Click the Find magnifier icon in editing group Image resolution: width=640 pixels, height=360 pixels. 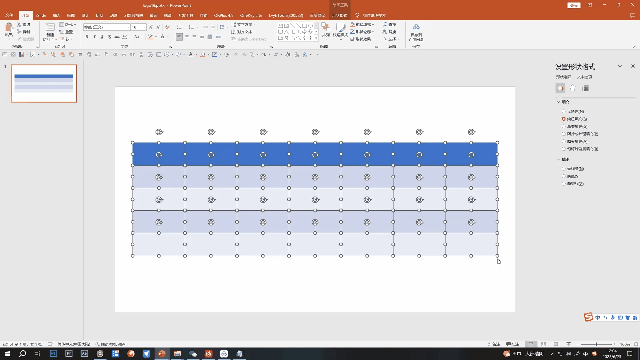[x=385, y=24]
